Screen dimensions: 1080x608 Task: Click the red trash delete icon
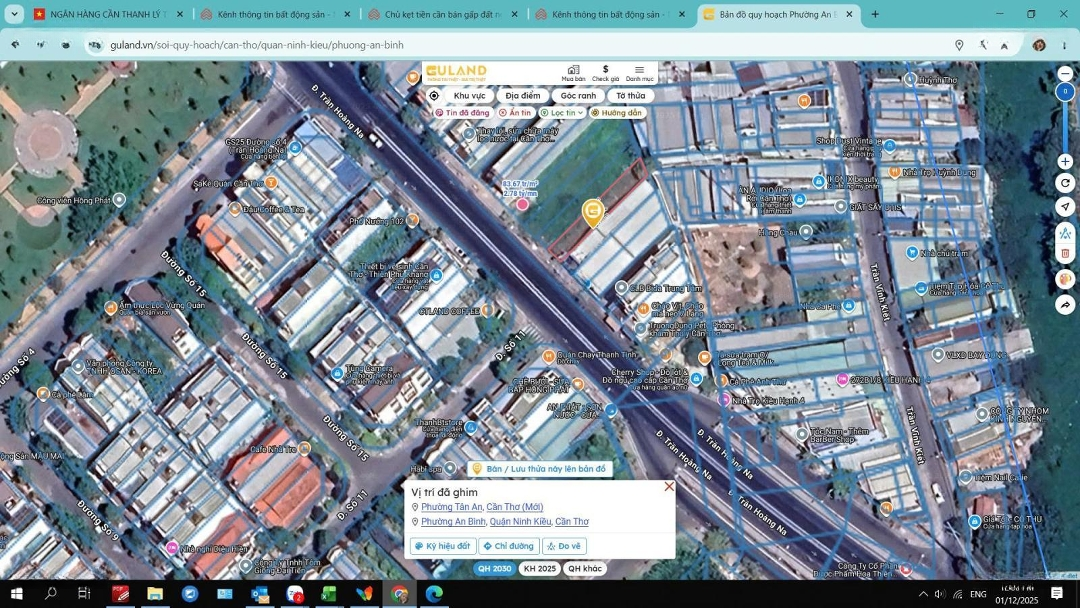1065,255
